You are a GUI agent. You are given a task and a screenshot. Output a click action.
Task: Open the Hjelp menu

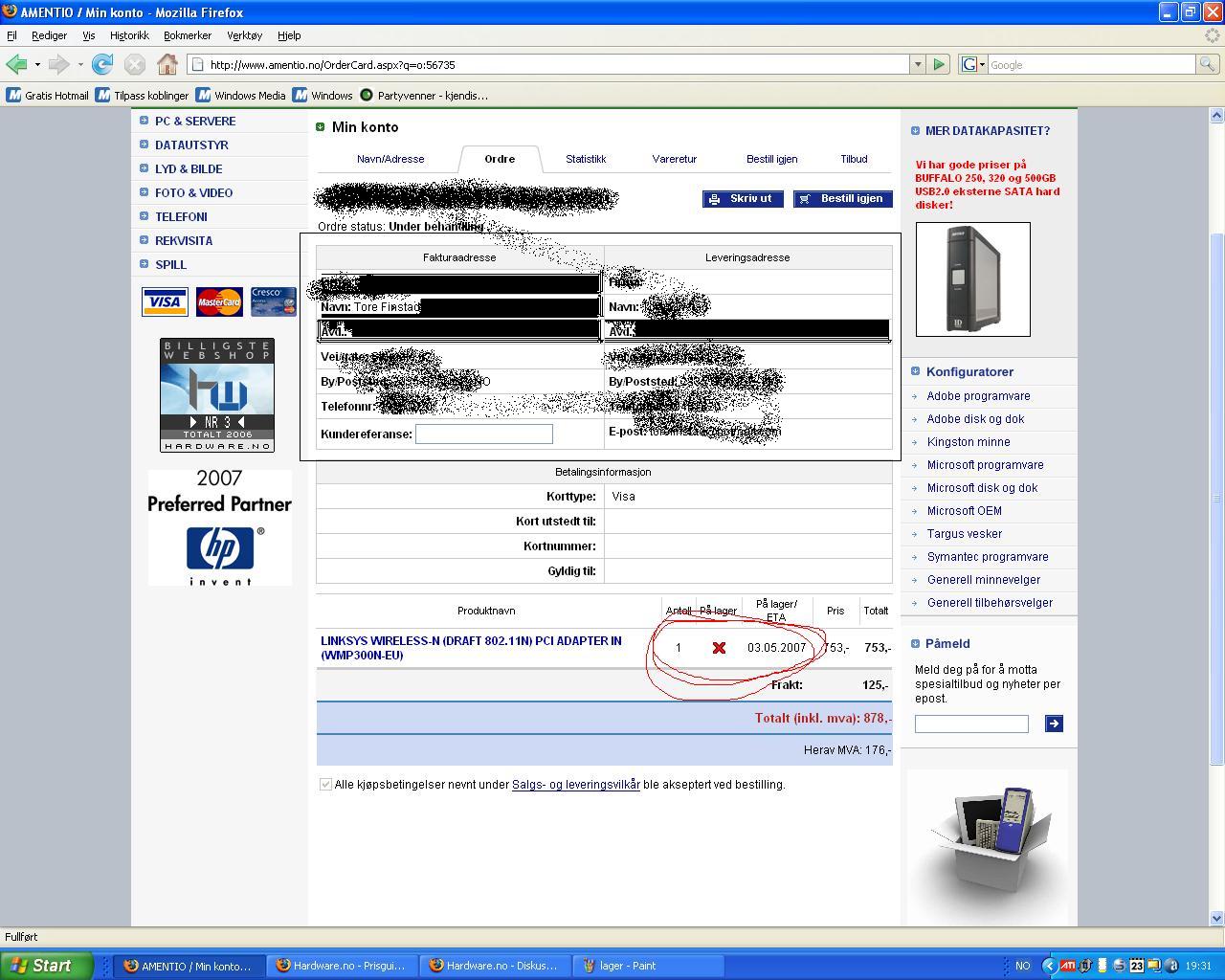point(289,35)
